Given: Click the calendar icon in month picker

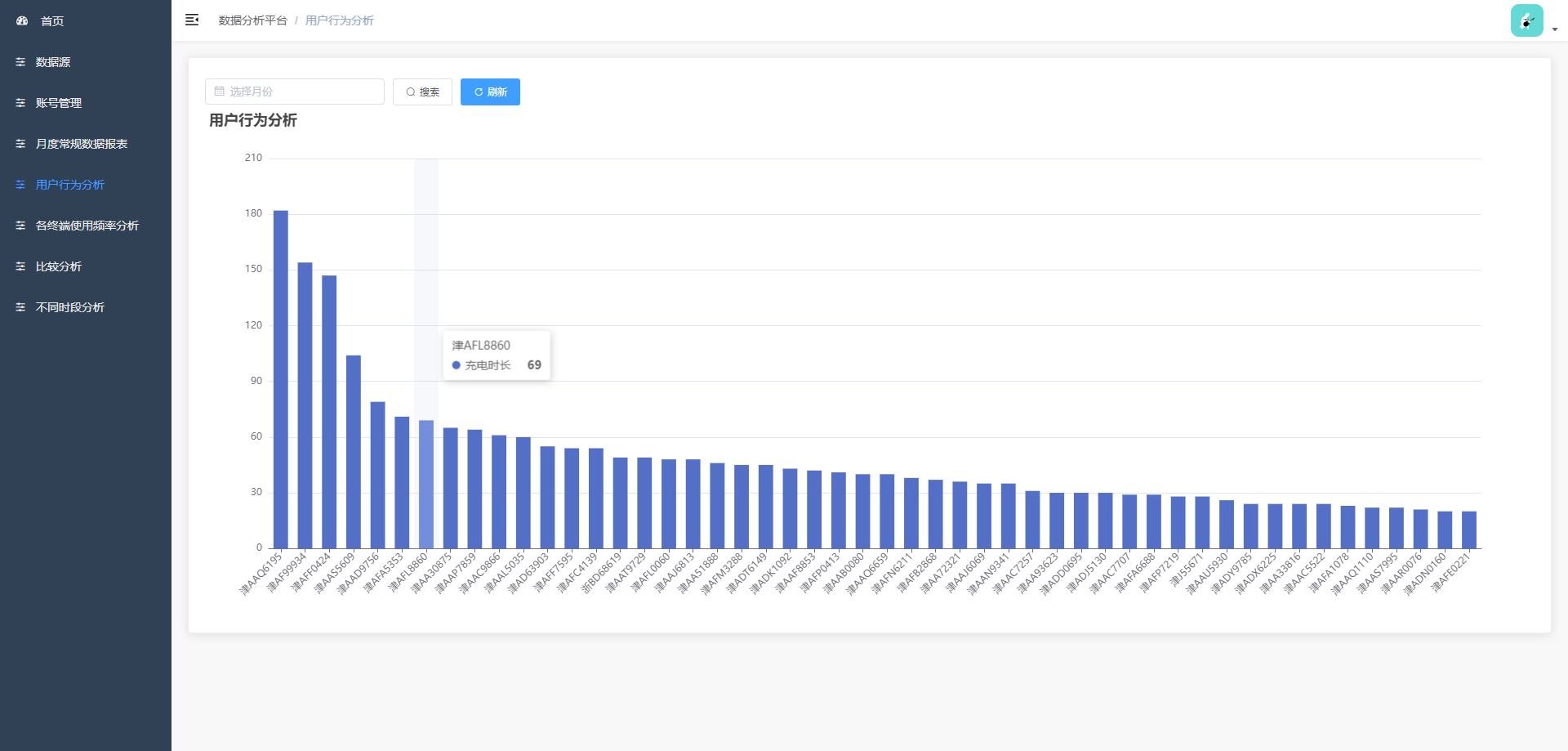Looking at the screenshot, I should [x=219, y=92].
